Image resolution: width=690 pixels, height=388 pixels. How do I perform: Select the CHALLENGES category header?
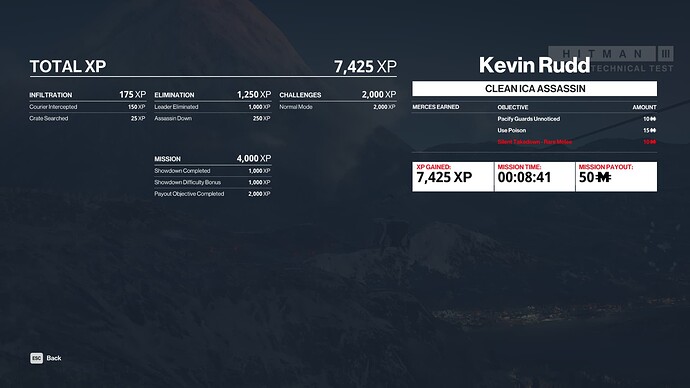[x=300, y=95]
